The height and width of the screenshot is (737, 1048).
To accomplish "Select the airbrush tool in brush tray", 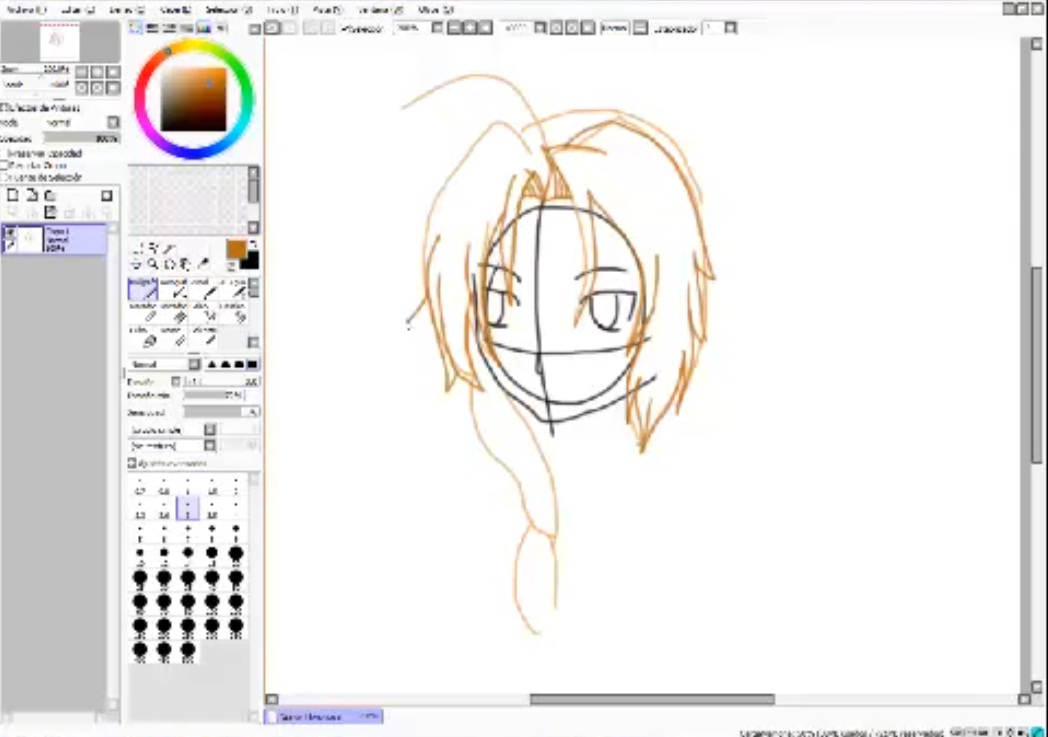I will click(x=174, y=289).
